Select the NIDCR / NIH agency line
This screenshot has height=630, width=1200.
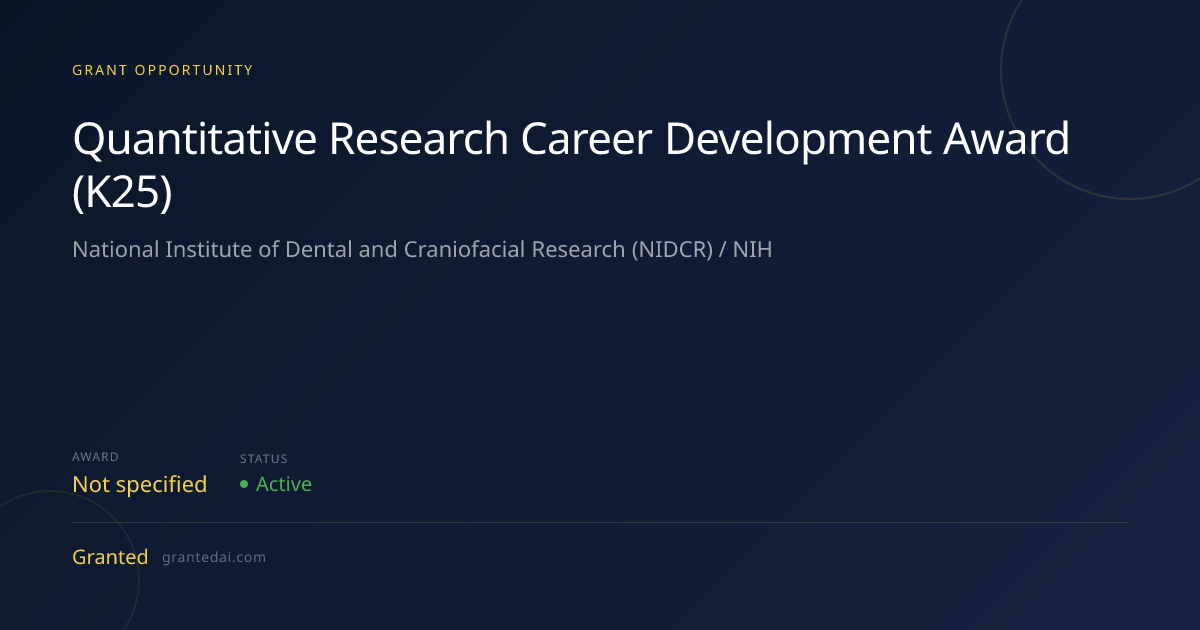(x=422, y=250)
